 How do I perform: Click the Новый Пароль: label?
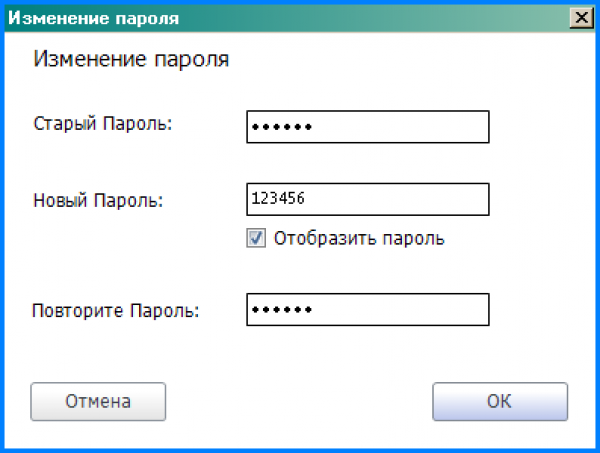pos(98,201)
